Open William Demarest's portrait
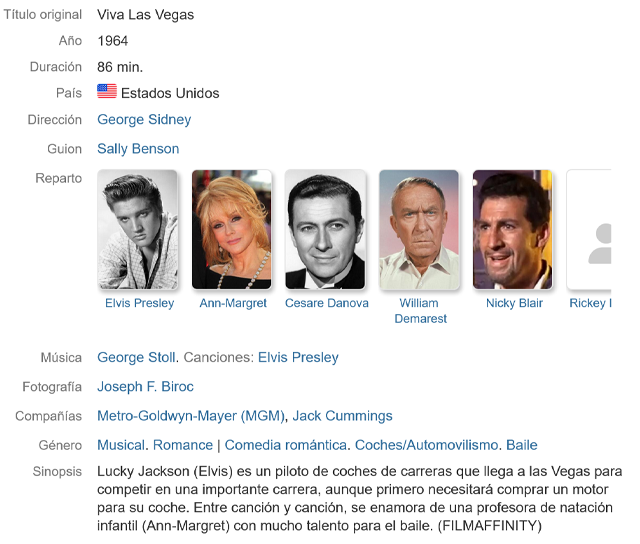The image size is (640, 544). pos(419,229)
